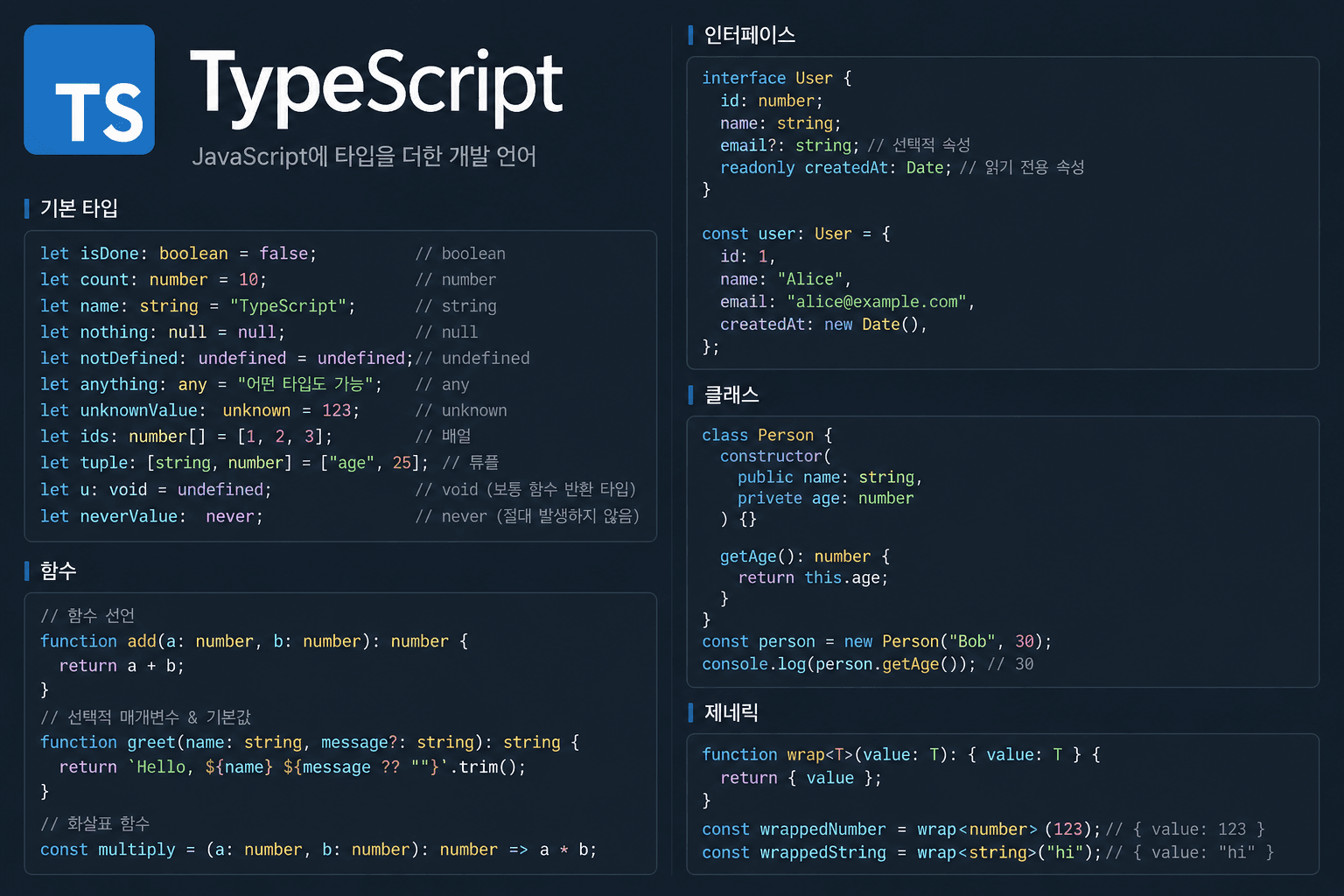The height and width of the screenshot is (896, 1344).
Task: Click the name: "Alice" property line
Action: 786,279
